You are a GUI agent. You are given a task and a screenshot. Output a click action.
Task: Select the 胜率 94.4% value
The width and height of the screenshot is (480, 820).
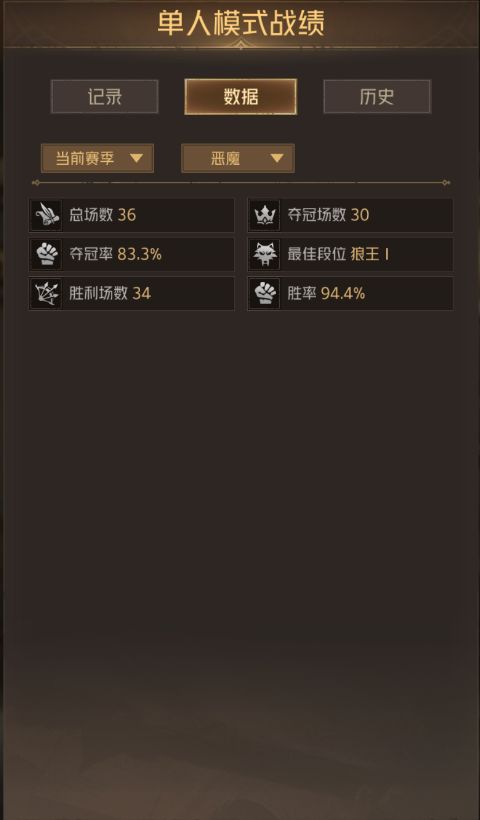[343, 294]
